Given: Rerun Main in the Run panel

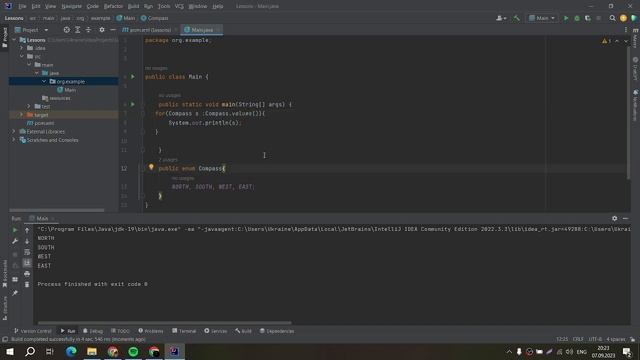Looking at the screenshot, I should 15,230.
